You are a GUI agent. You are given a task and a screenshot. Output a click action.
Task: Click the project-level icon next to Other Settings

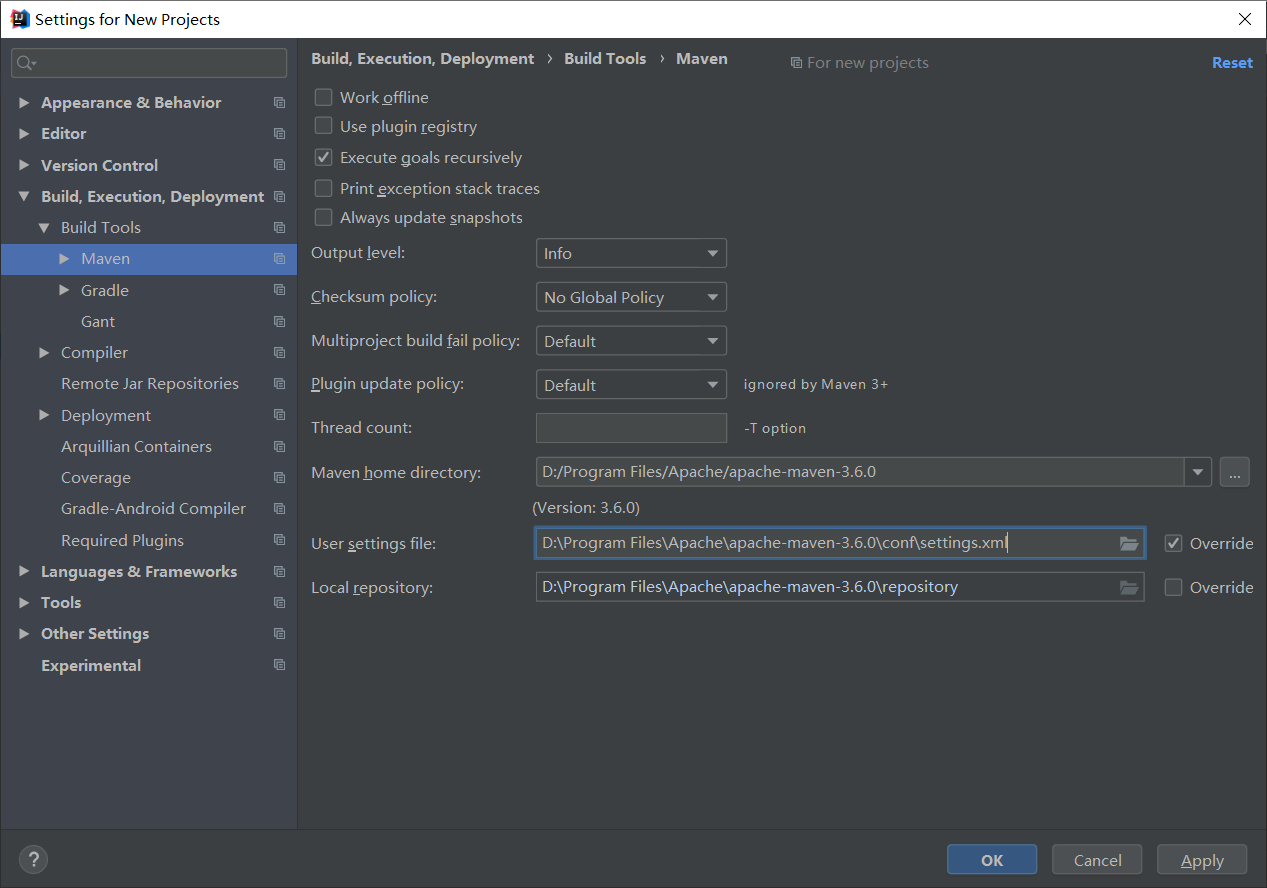[x=279, y=634]
